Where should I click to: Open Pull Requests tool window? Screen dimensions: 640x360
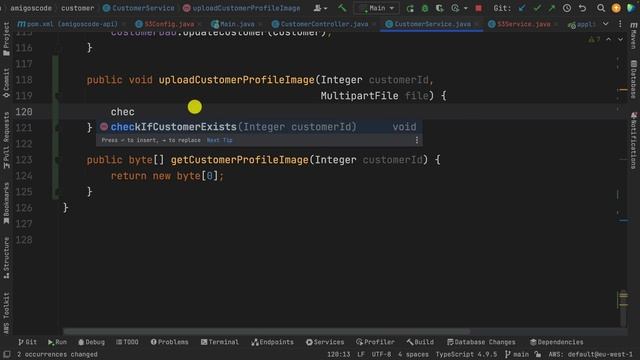tap(6, 140)
